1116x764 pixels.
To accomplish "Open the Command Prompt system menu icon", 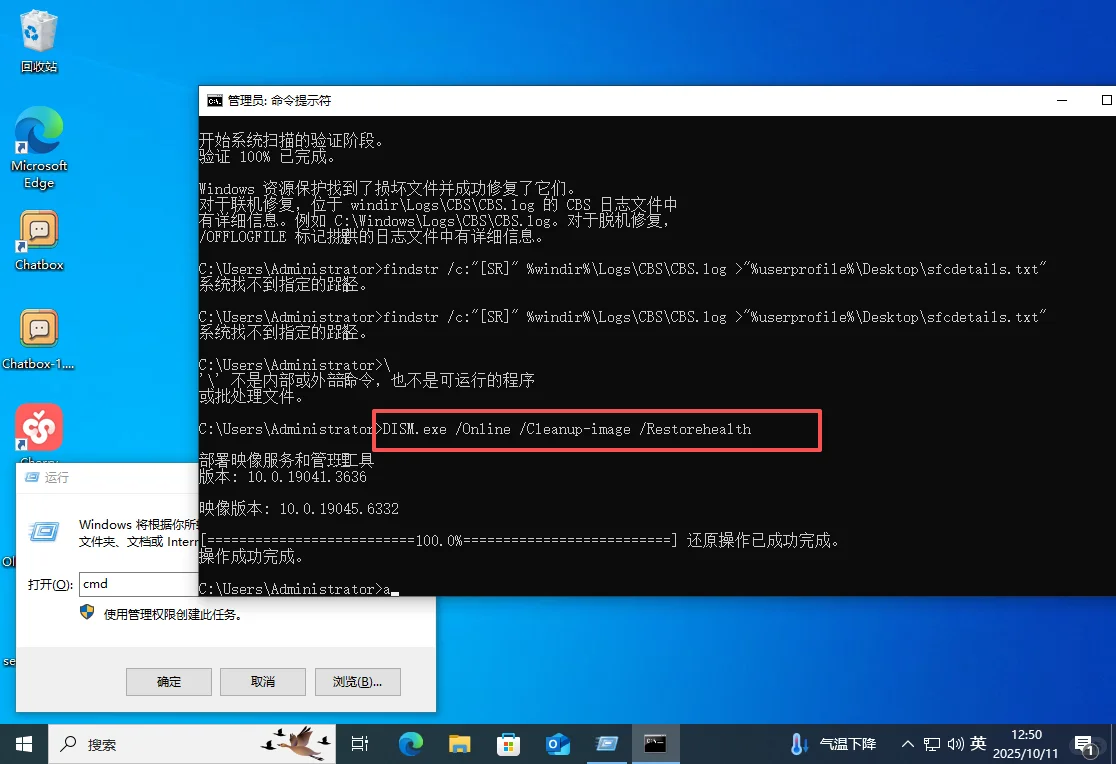I will [213, 100].
